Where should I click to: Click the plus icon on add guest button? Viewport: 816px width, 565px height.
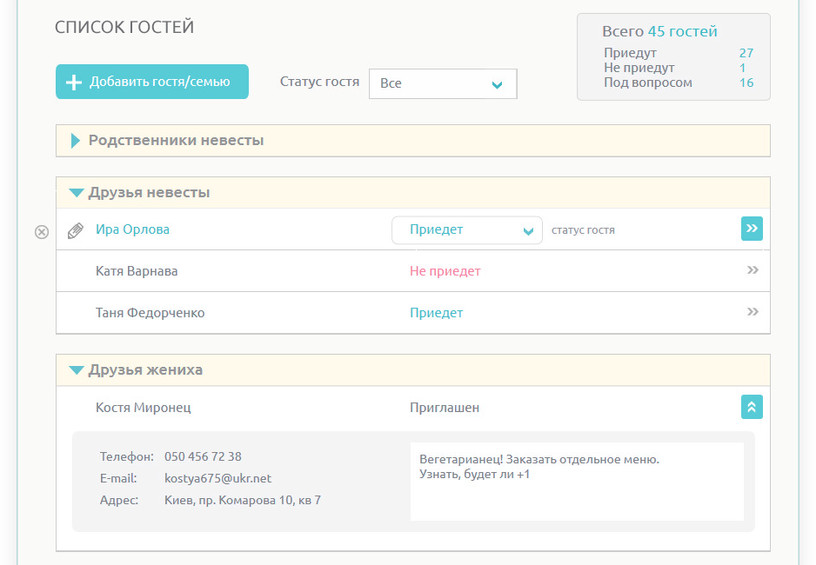click(73, 82)
